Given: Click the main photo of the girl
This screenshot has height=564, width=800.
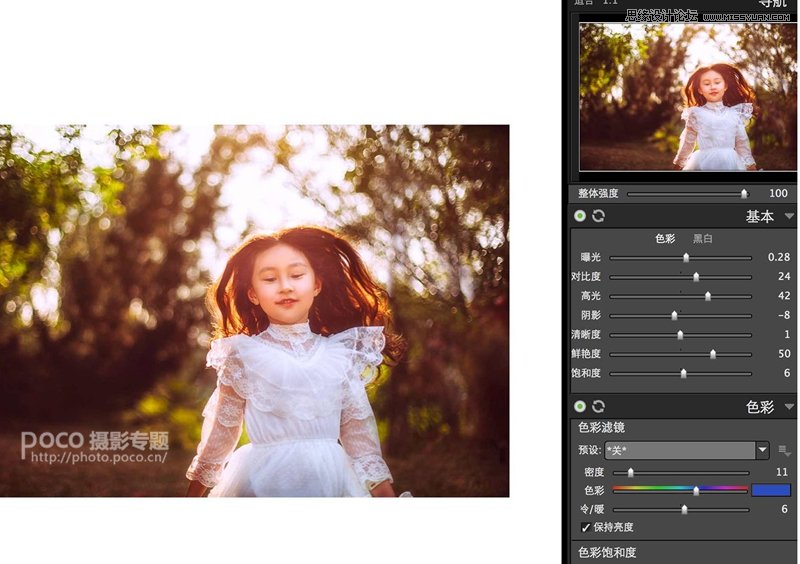Looking at the screenshot, I should pyautogui.click(x=255, y=311).
